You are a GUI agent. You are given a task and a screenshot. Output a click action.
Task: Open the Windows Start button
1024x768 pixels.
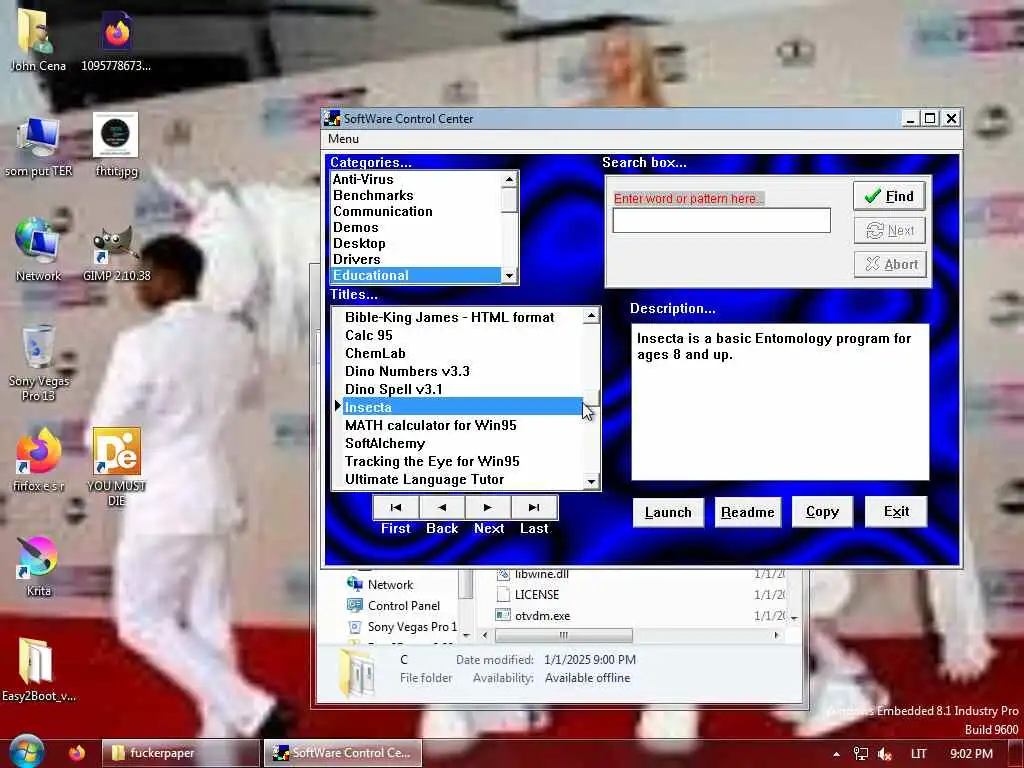[26, 752]
